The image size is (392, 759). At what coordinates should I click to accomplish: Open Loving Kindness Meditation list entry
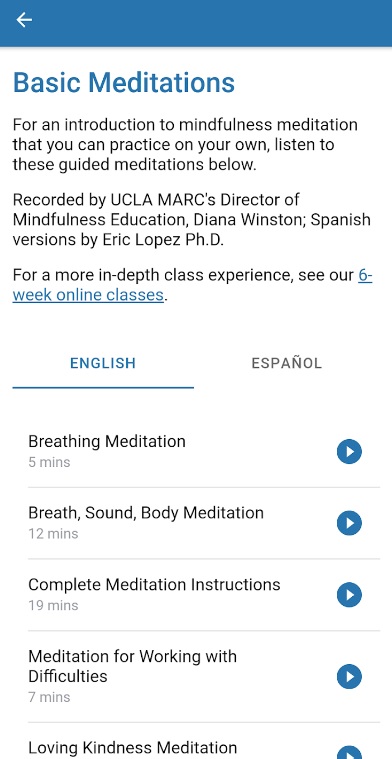pos(204,742)
